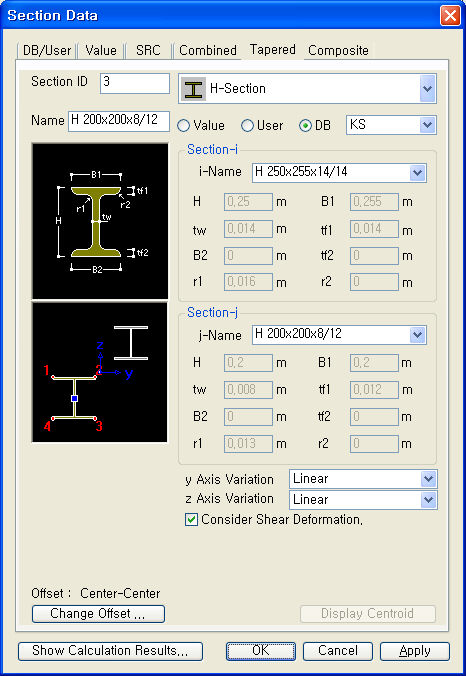Close the Section Data dialog
Image resolution: width=466 pixels, height=676 pixels.
[x=450, y=16]
